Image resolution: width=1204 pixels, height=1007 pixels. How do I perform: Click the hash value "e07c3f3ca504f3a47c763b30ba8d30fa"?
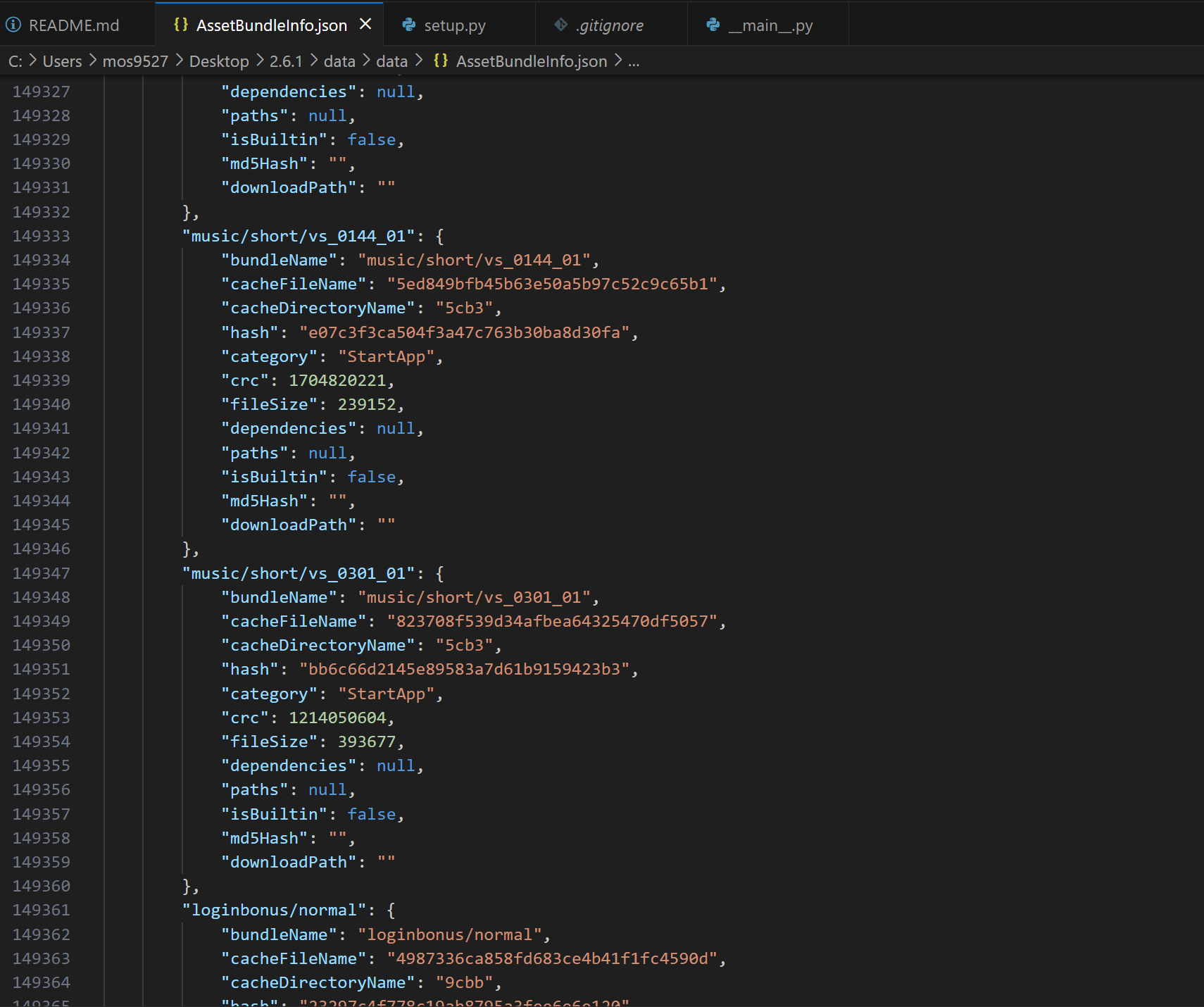(x=465, y=332)
